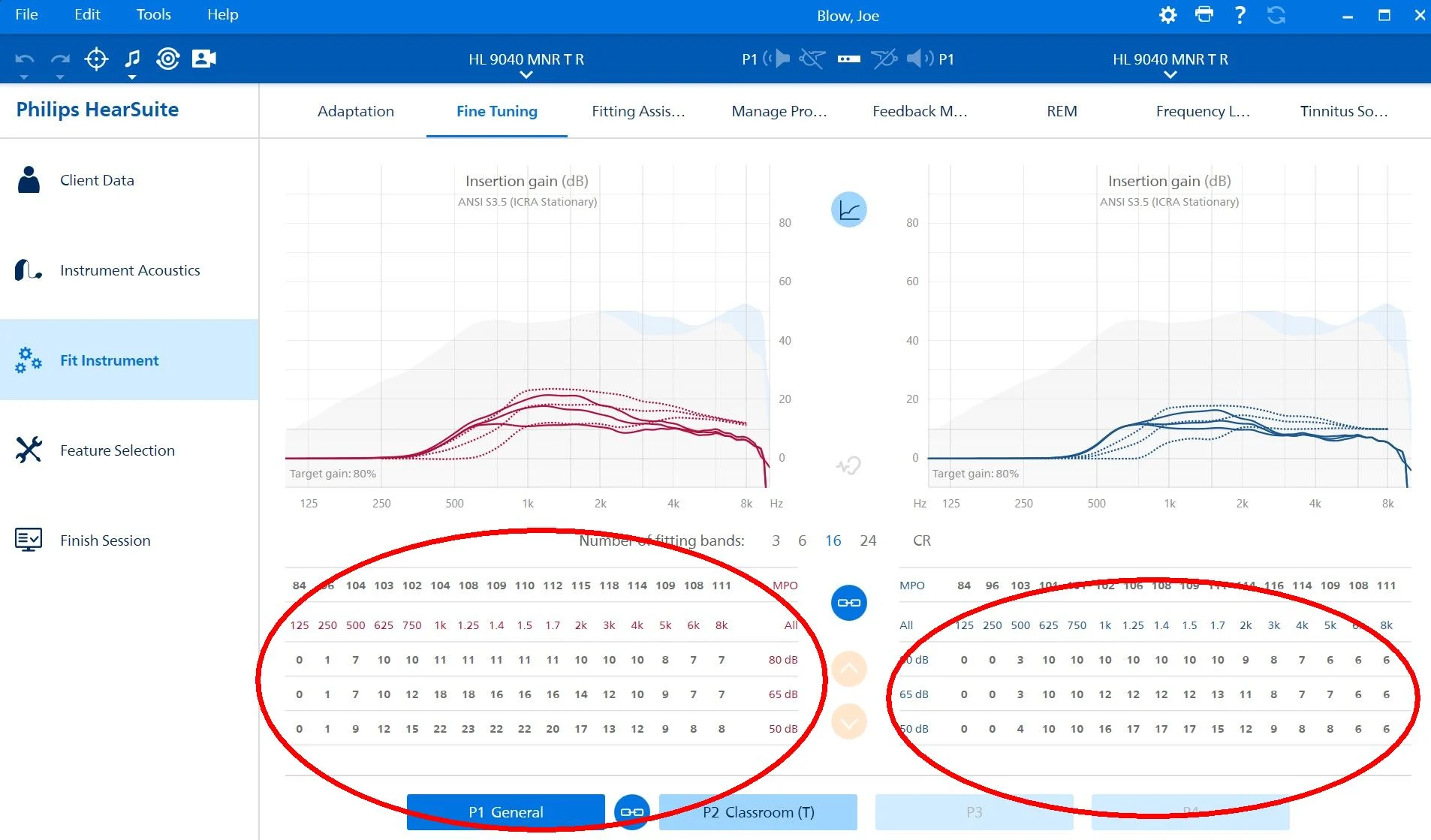Click the concentric circles target icon
Screen dimensions: 1431x840
click(x=167, y=59)
